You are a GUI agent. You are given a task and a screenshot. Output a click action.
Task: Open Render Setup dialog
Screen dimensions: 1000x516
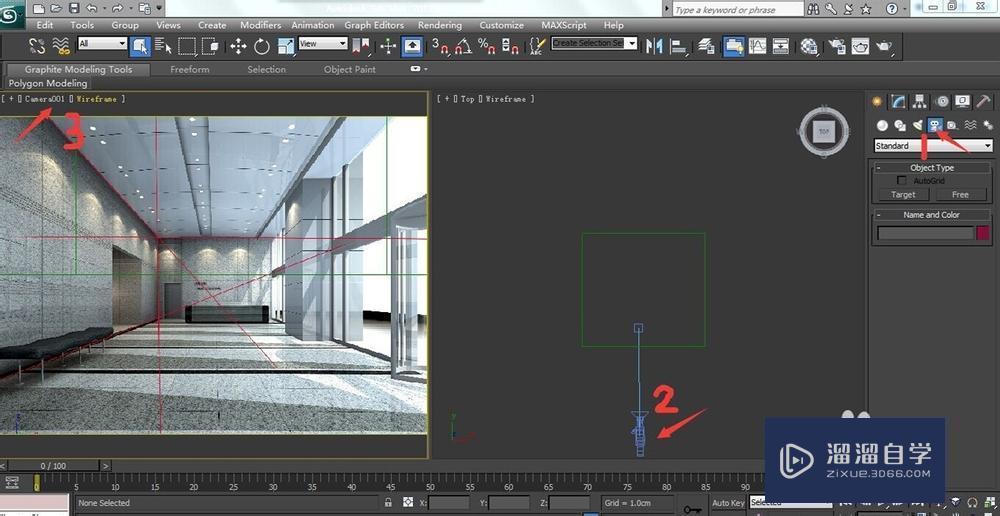point(837,46)
